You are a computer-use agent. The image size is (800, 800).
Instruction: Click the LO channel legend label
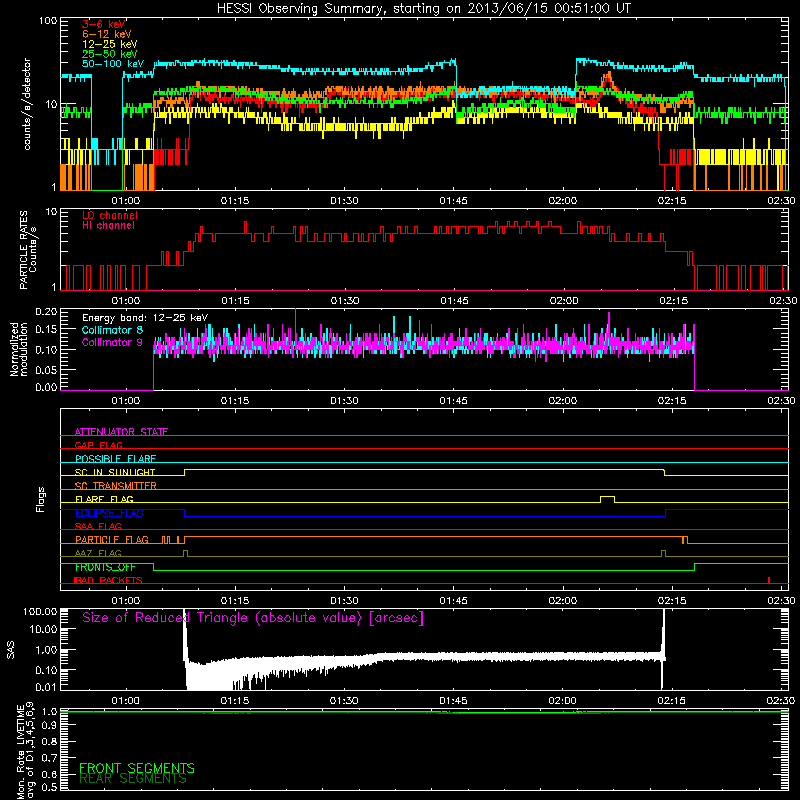tap(110, 215)
